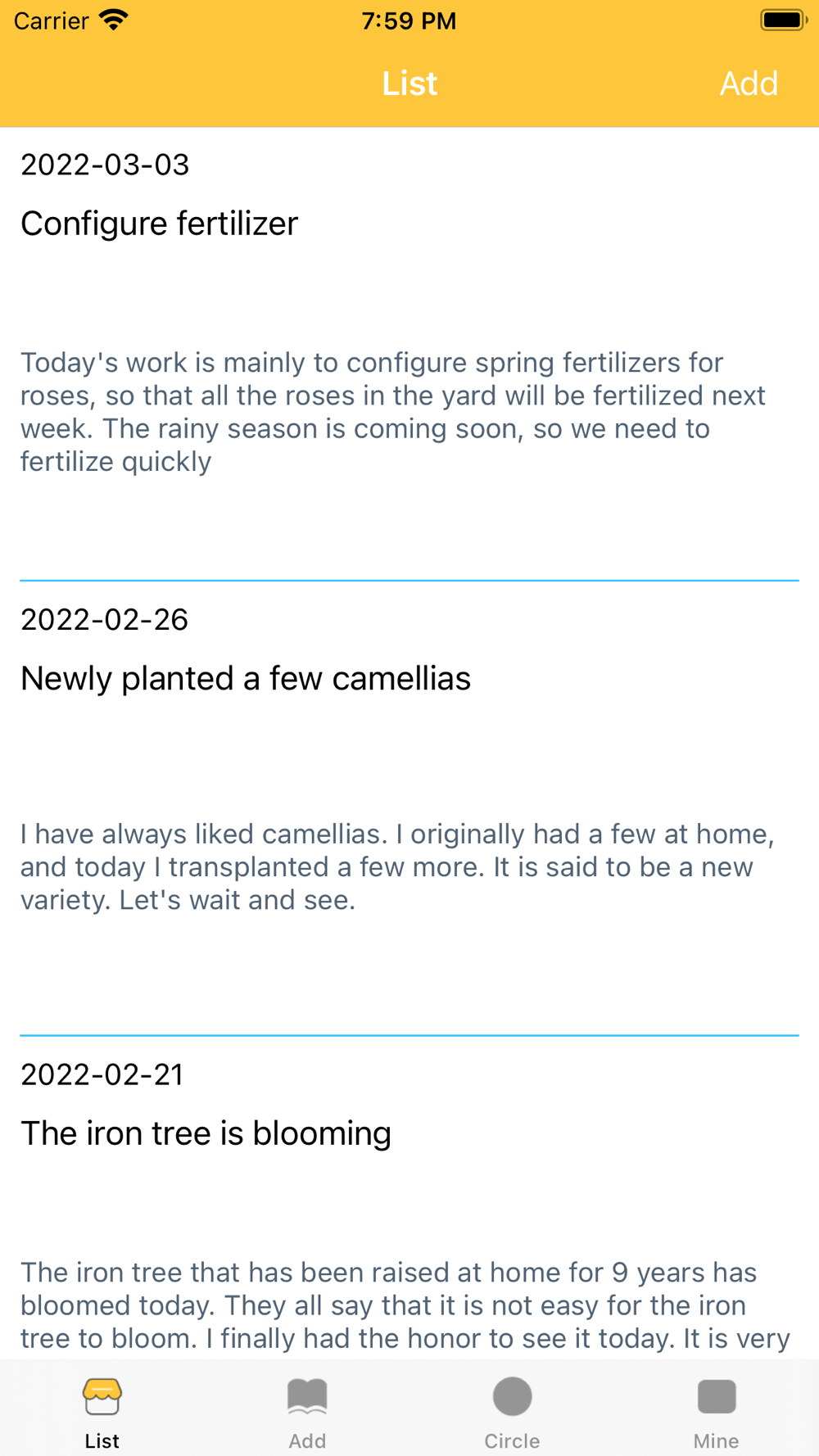
Task: Tap the 7:59 PM clock
Action: tap(409, 20)
